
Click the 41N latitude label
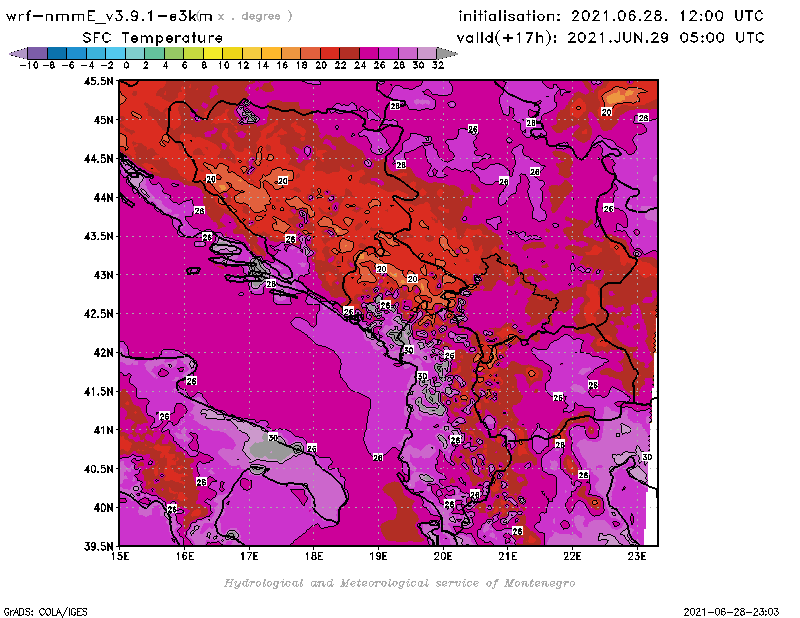[104, 430]
